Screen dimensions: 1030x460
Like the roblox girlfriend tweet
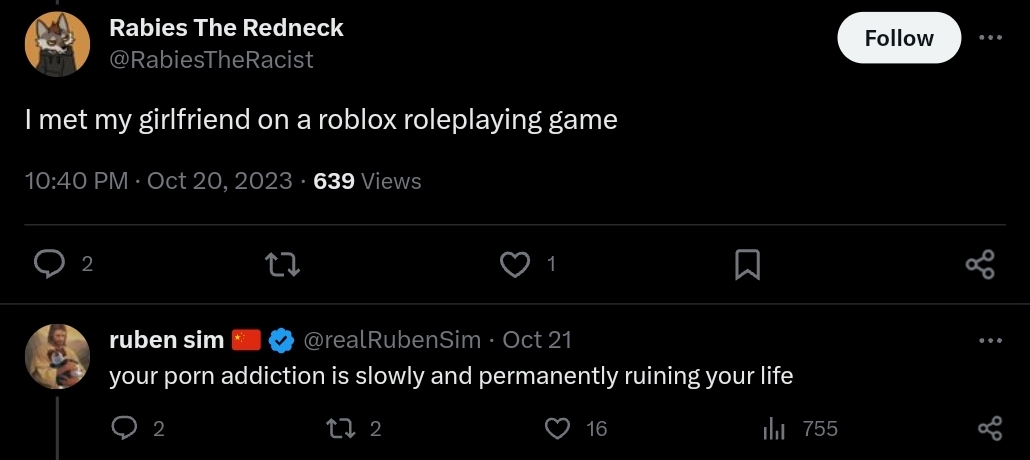pos(514,264)
